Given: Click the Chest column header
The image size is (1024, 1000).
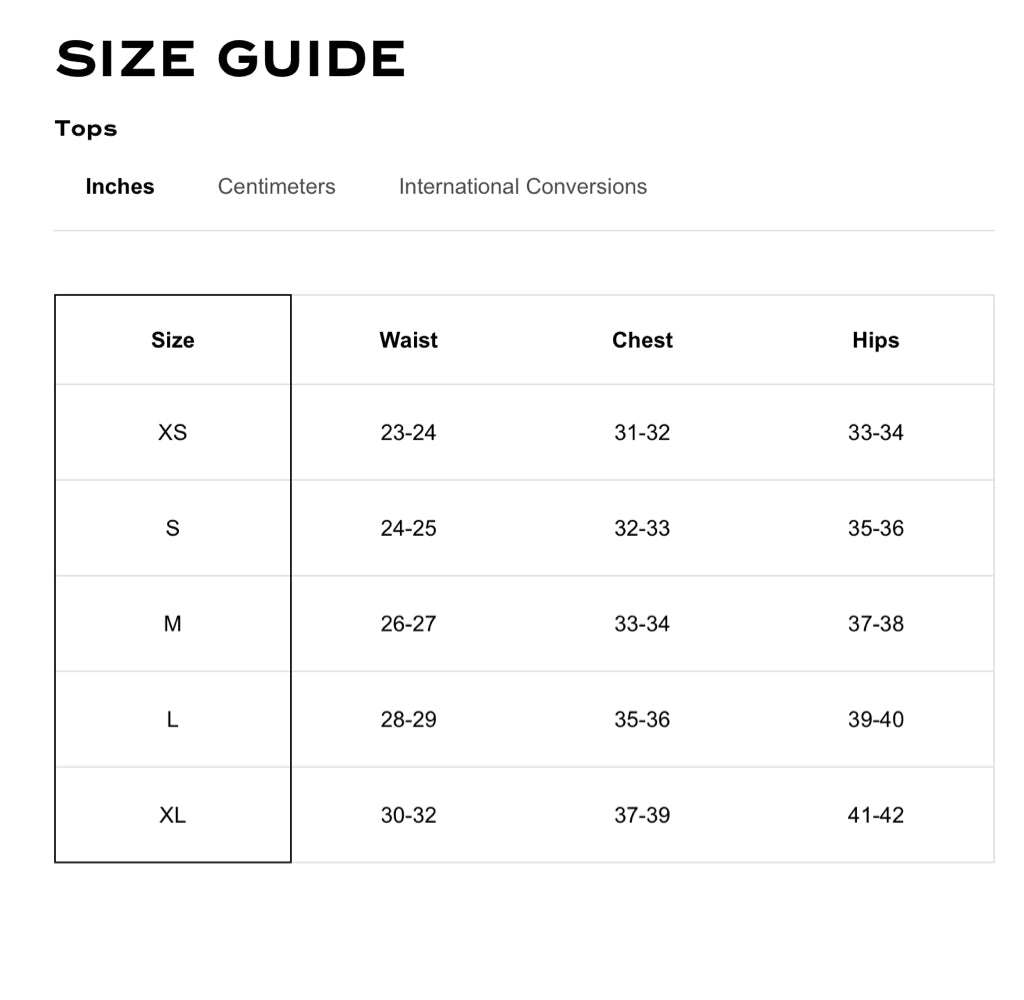Looking at the screenshot, I should click(x=642, y=340).
